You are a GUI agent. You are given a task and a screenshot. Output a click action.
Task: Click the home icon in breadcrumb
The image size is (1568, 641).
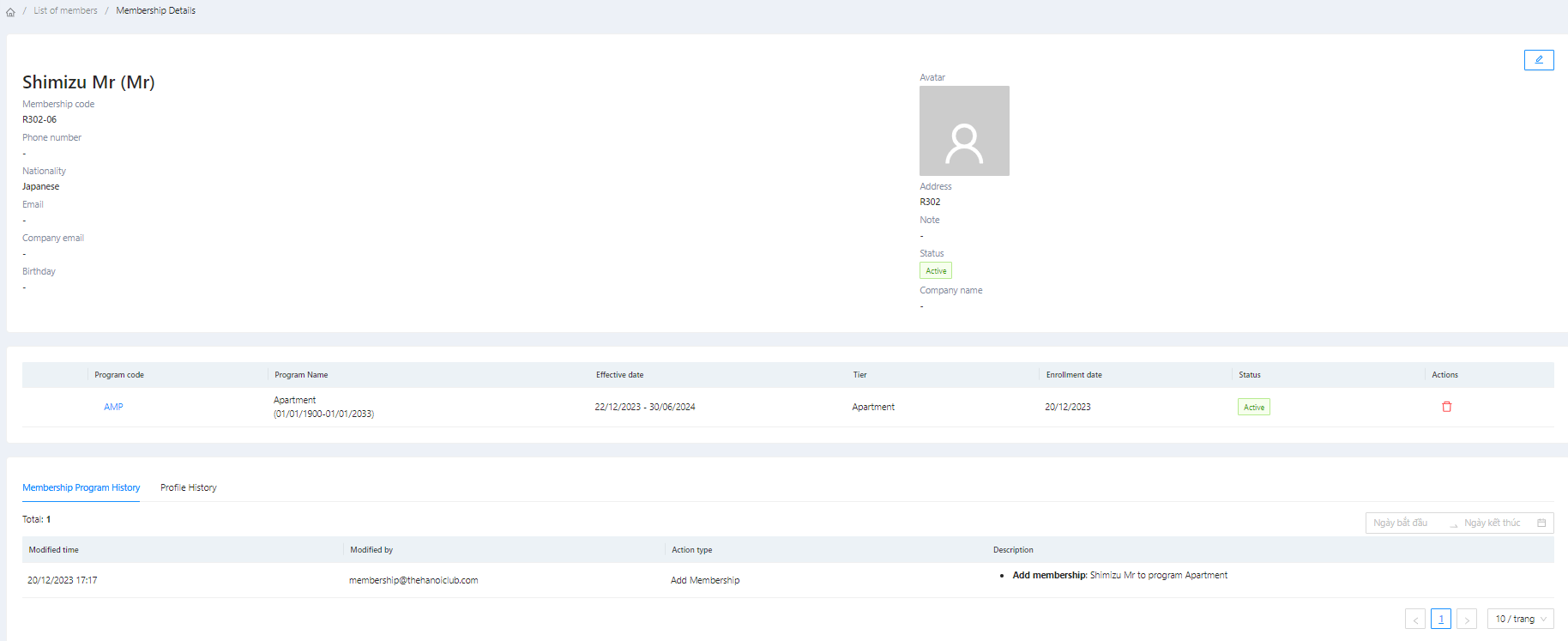(x=10, y=12)
